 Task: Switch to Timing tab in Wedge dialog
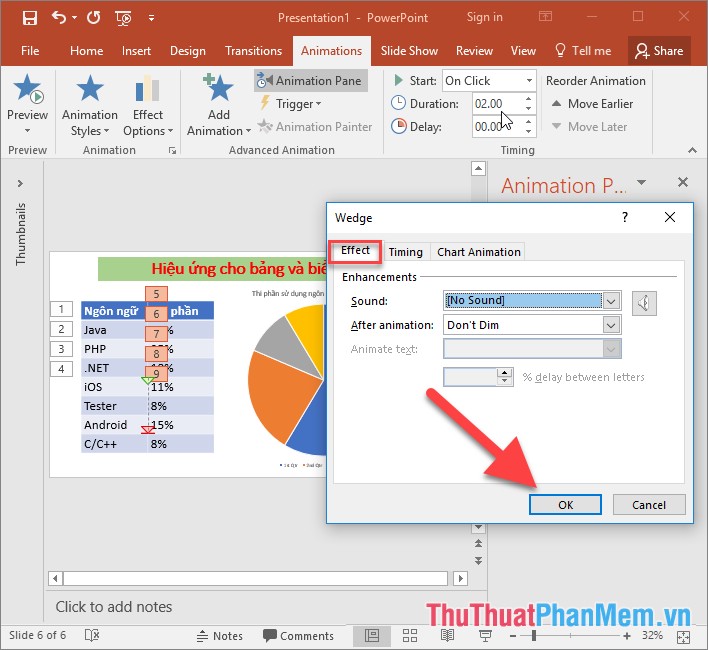coord(405,252)
